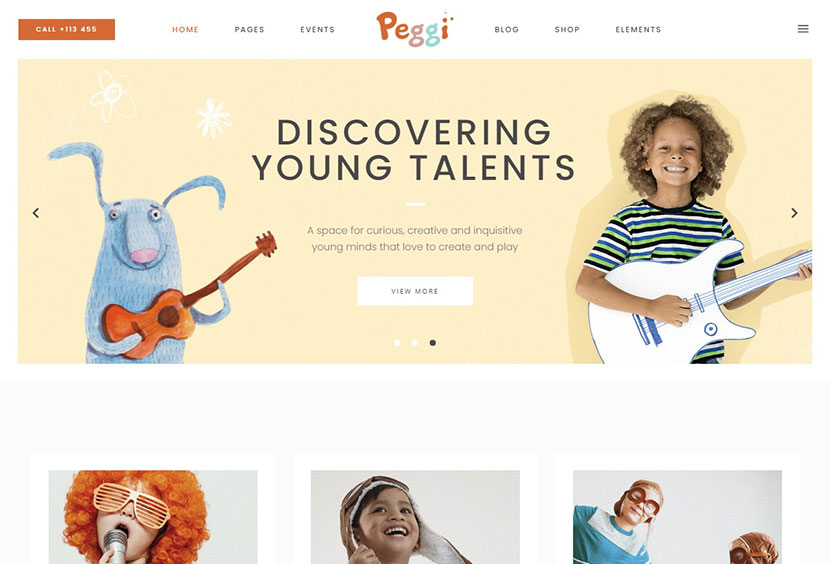Go to the previous slide arrow
The width and height of the screenshot is (830, 564).
click(35, 213)
